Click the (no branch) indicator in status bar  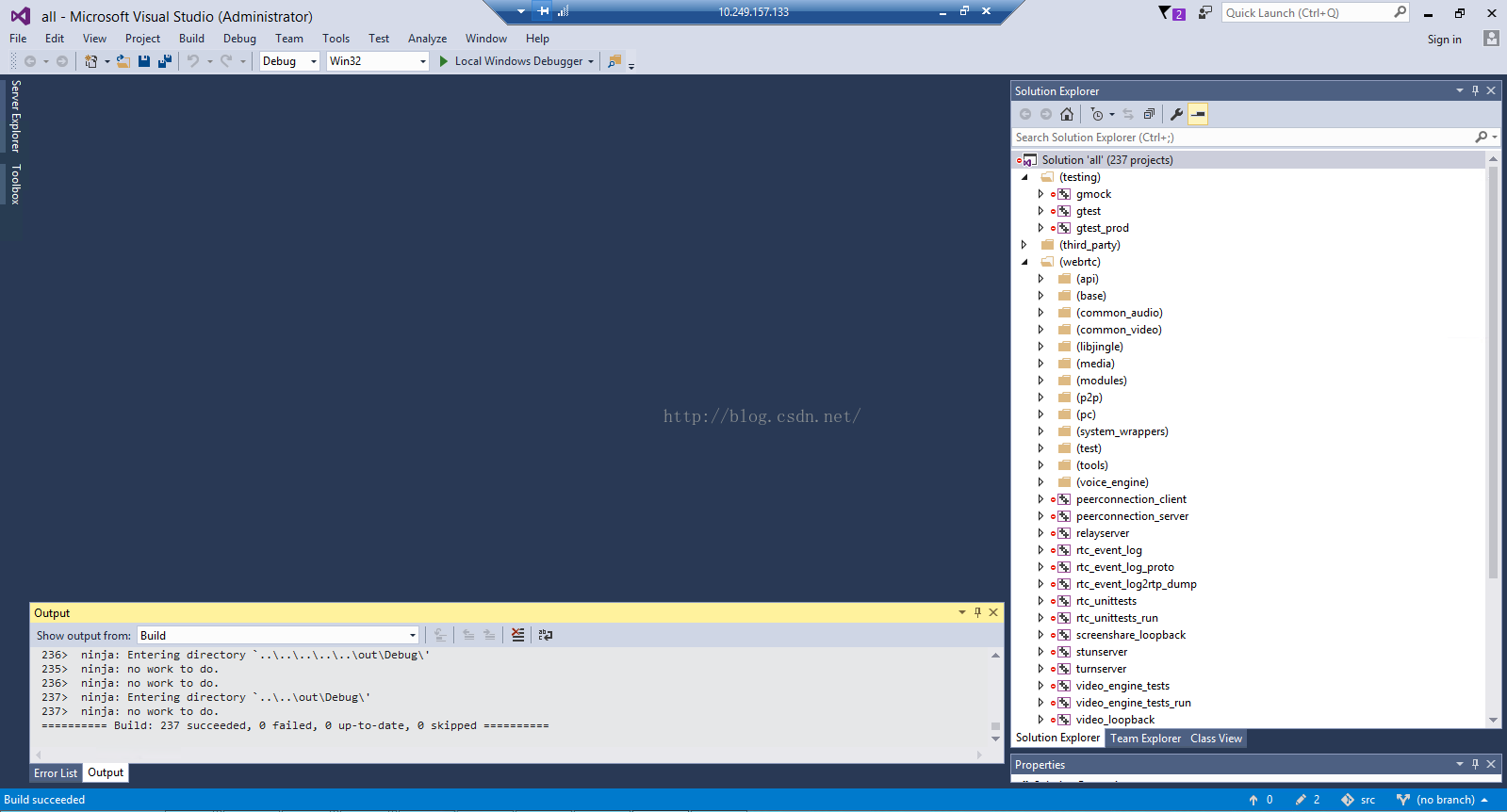pos(1442,800)
